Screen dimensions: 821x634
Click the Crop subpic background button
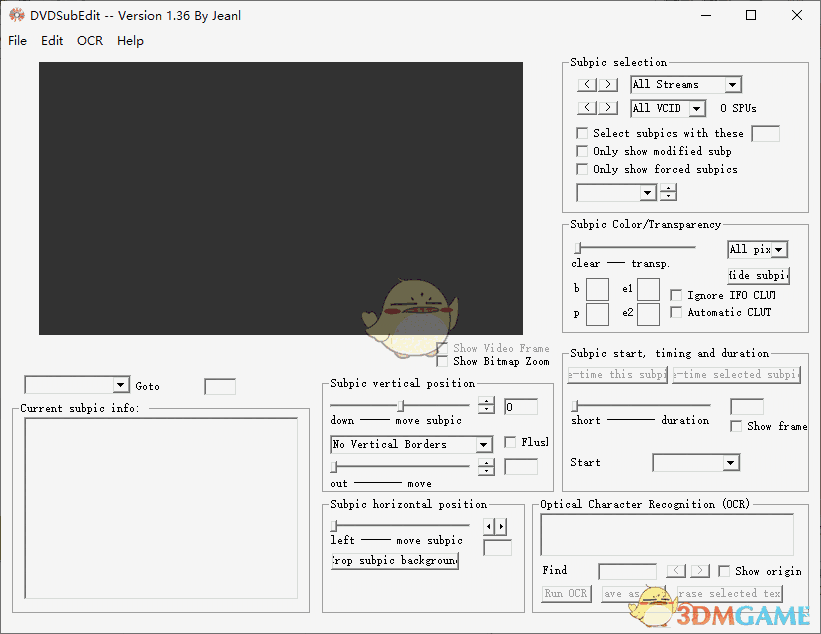394,560
